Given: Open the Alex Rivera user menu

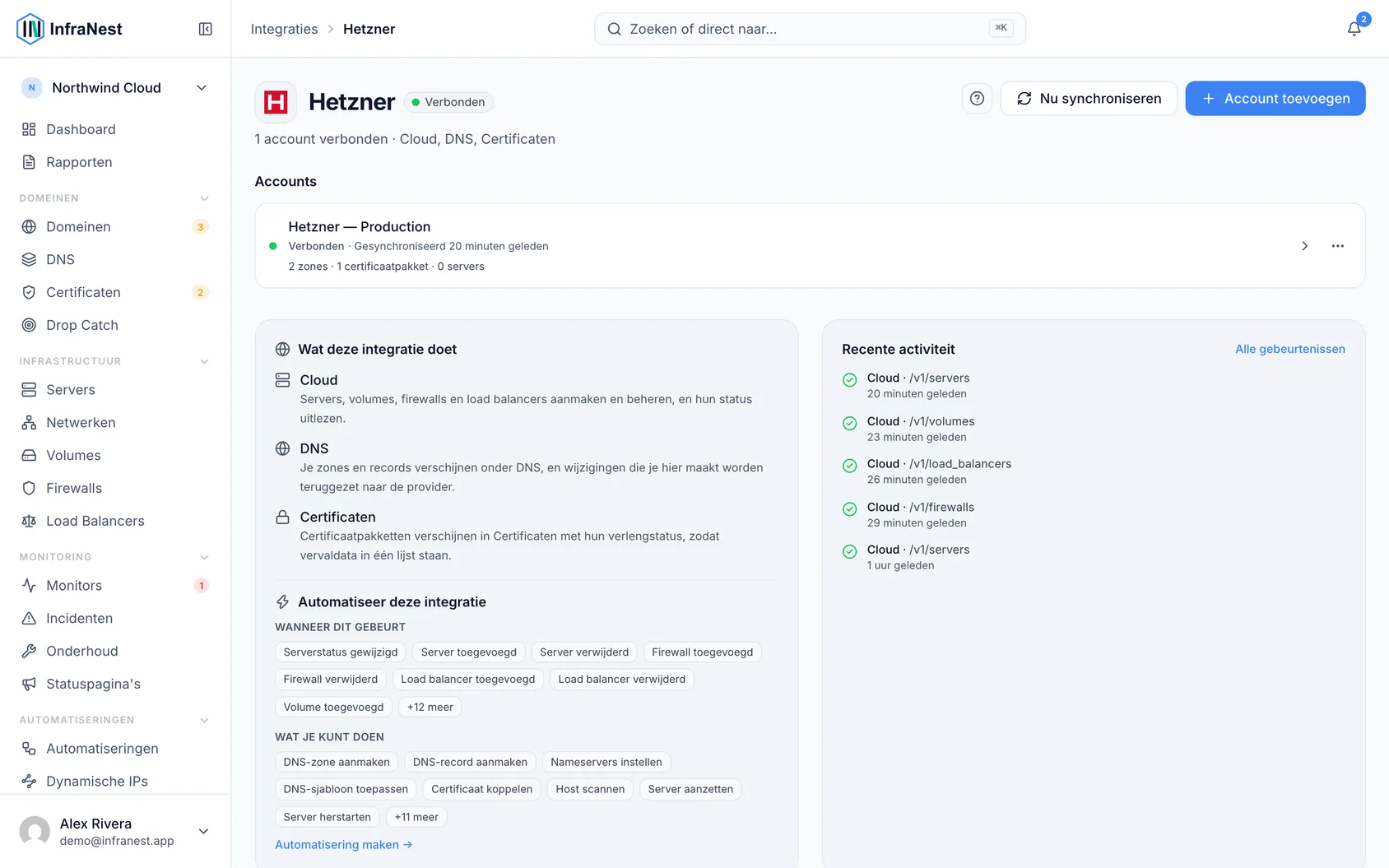Looking at the screenshot, I should tap(115, 831).
